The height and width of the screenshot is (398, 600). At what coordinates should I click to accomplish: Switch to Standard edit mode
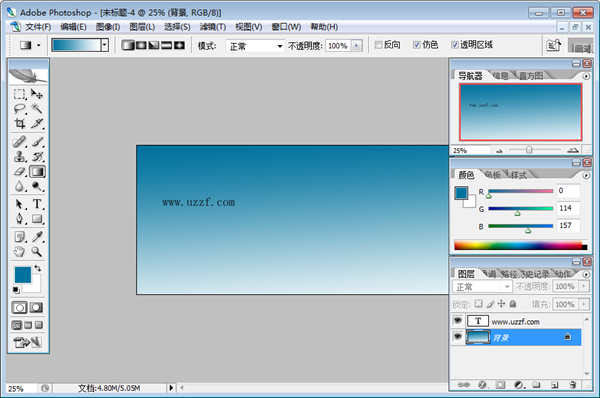[x=20, y=308]
